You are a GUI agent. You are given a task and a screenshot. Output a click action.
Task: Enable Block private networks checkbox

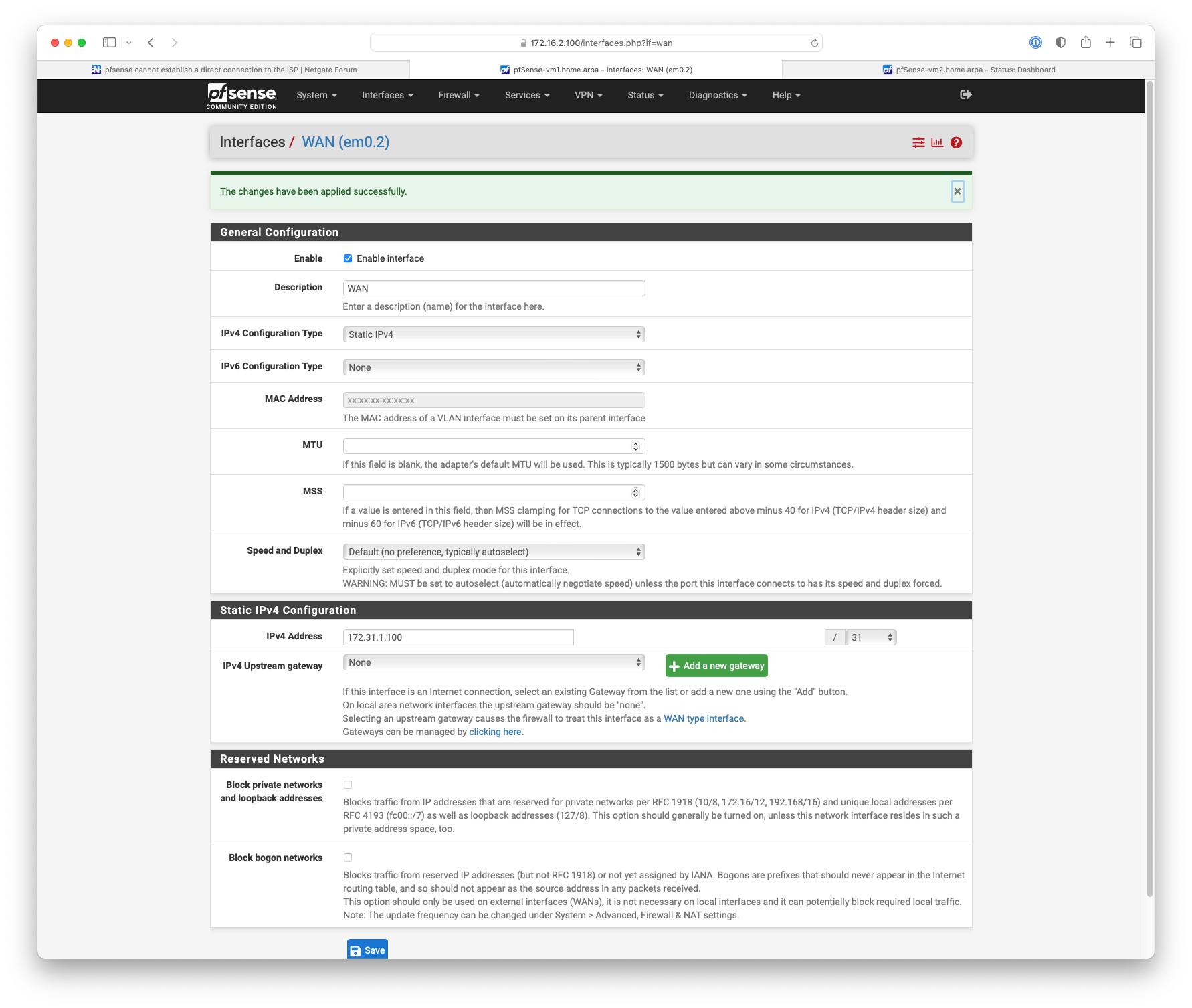(348, 785)
